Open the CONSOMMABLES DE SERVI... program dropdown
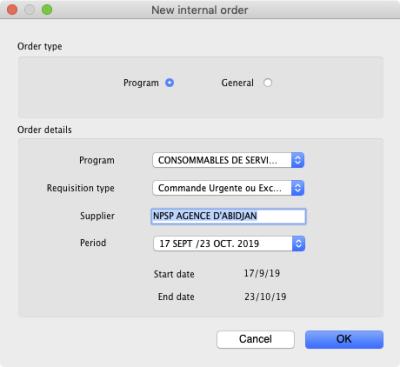 228,160
